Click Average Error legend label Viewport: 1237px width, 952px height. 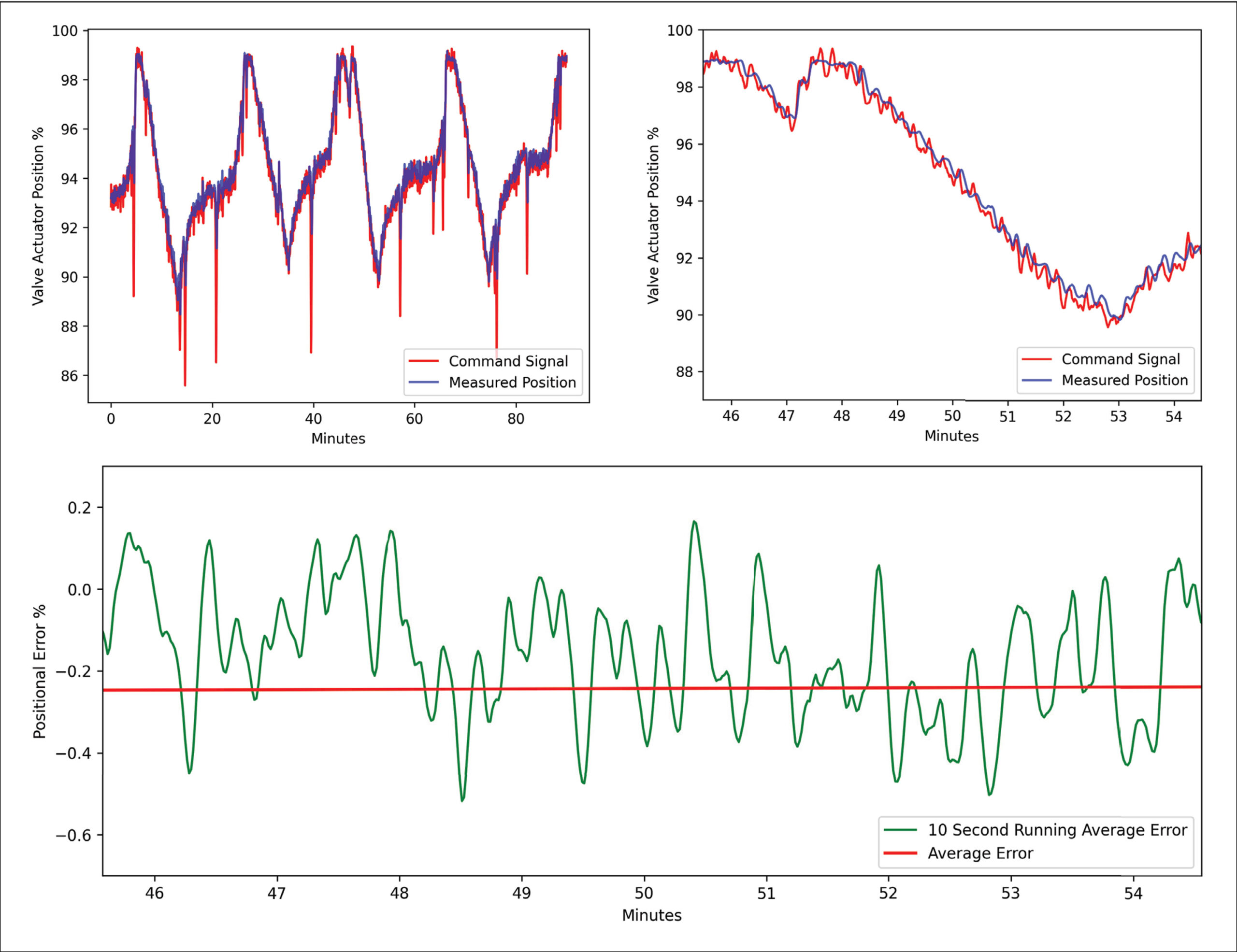point(980,853)
